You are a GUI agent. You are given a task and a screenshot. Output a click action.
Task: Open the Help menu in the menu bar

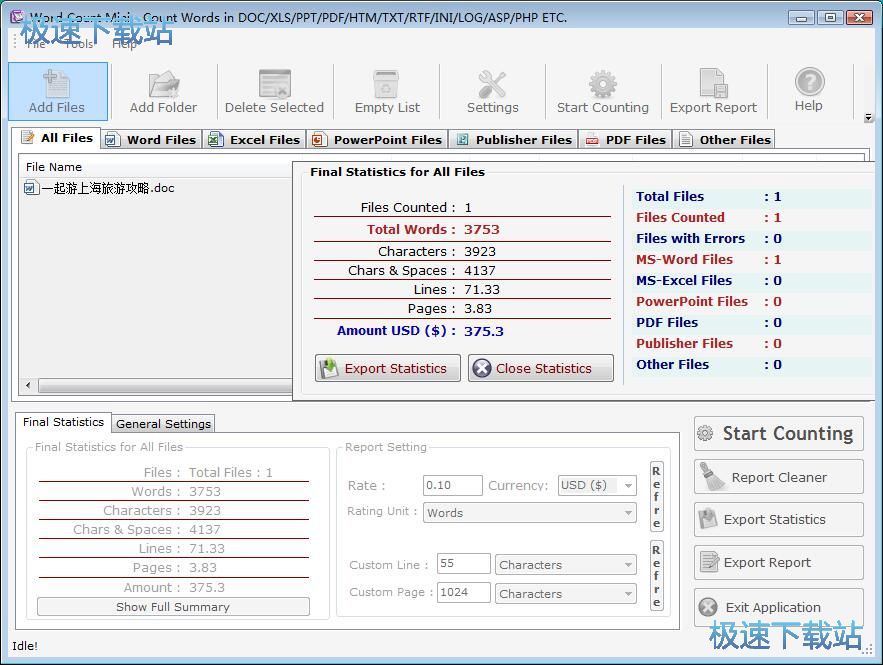[x=124, y=44]
